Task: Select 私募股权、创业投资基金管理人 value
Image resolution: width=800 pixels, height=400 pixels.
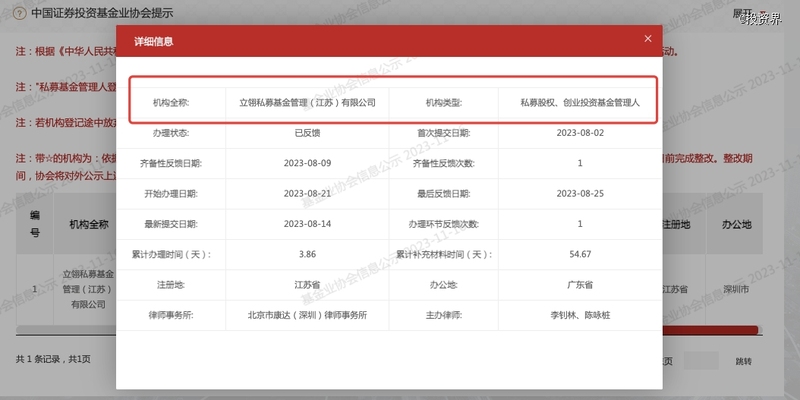Action: tap(580, 103)
